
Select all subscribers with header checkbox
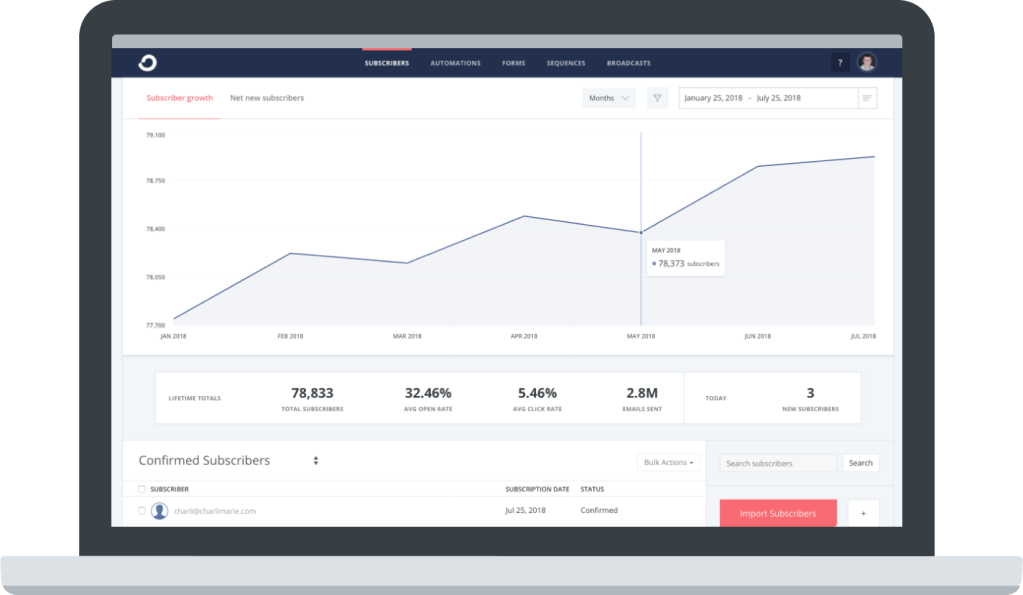click(141, 489)
